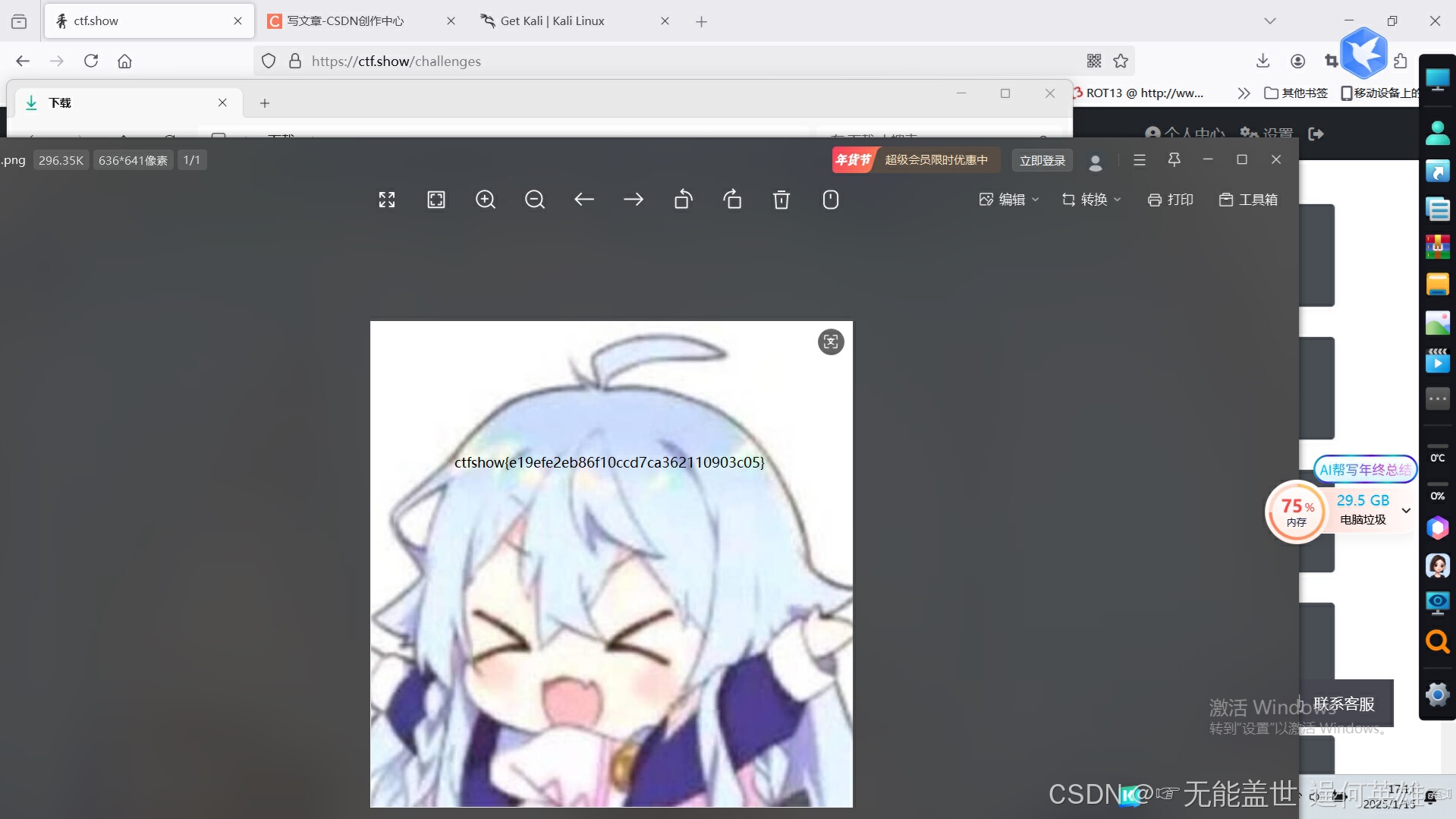1456x819 pixels.
Task: Zoom out of the image
Action: click(535, 200)
